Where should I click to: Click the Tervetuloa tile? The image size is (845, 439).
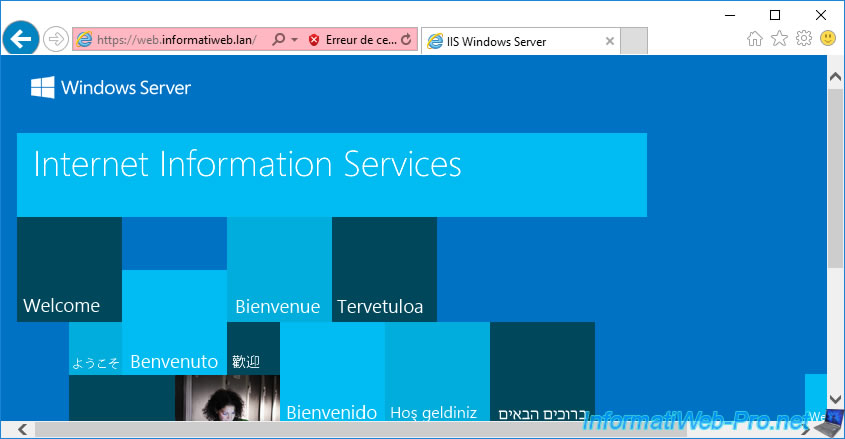(x=384, y=269)
